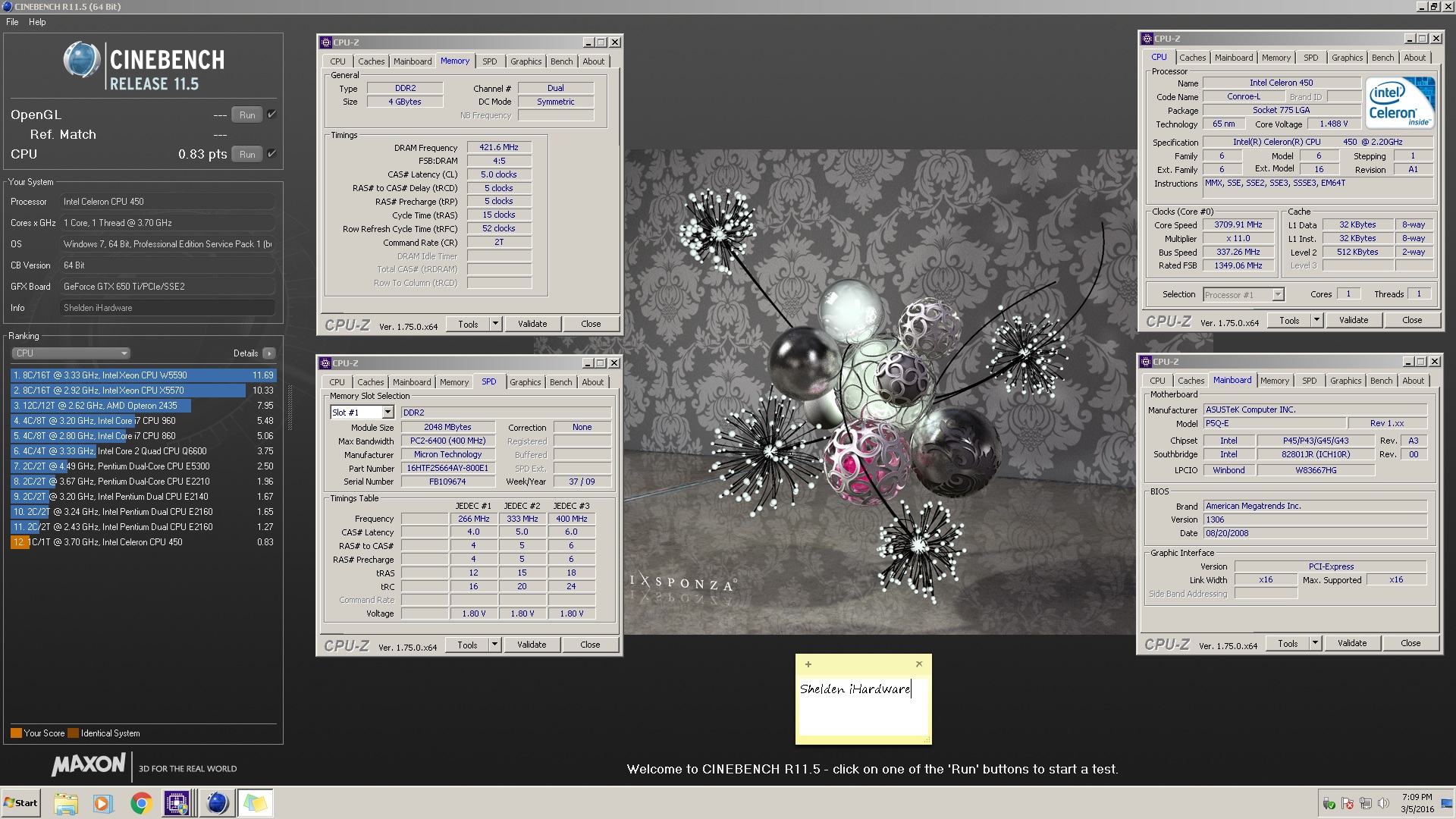Click CPU-Z icon in Mainboard window title
This screenshot has height=819, width=1456.
[1147, 362]
